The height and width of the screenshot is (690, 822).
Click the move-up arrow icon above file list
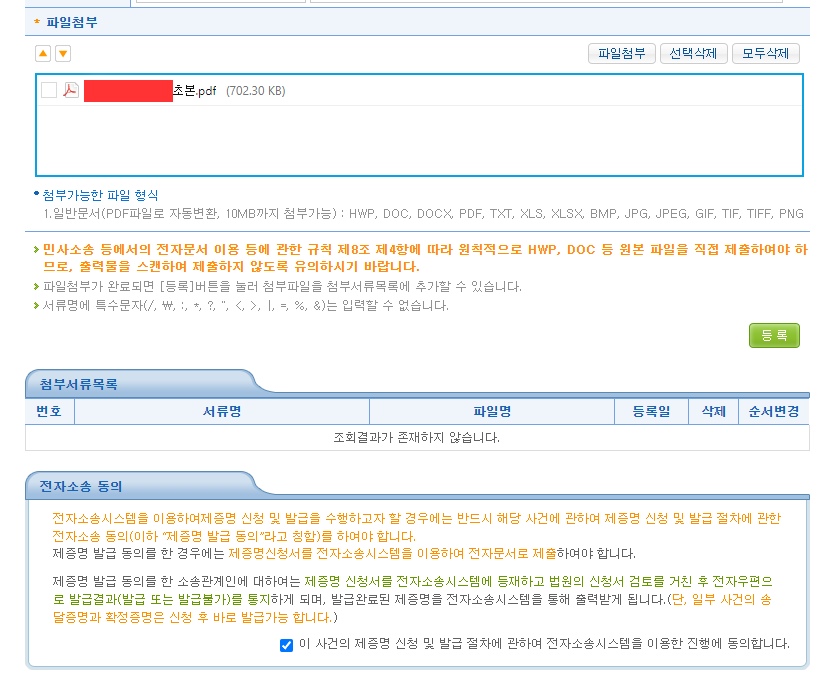click(42, 53)
